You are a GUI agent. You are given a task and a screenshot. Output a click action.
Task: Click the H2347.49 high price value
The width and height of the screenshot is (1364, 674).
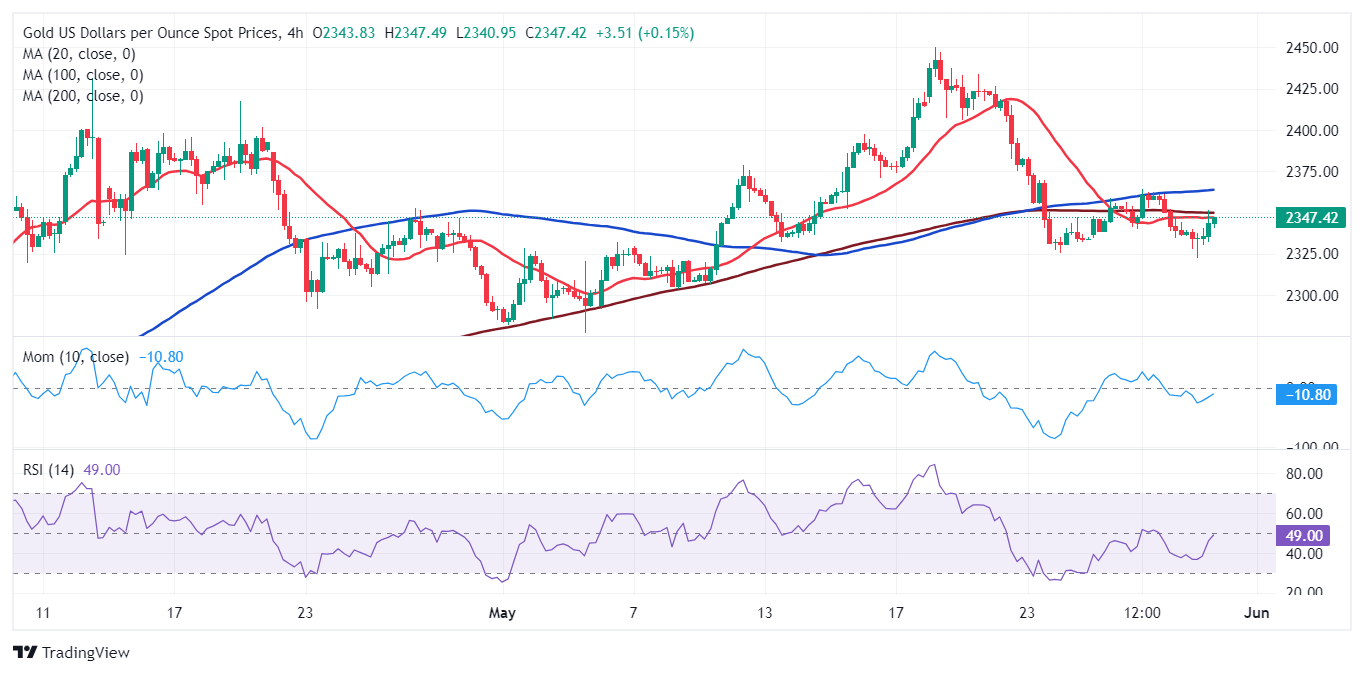click(x=416, y=32)
